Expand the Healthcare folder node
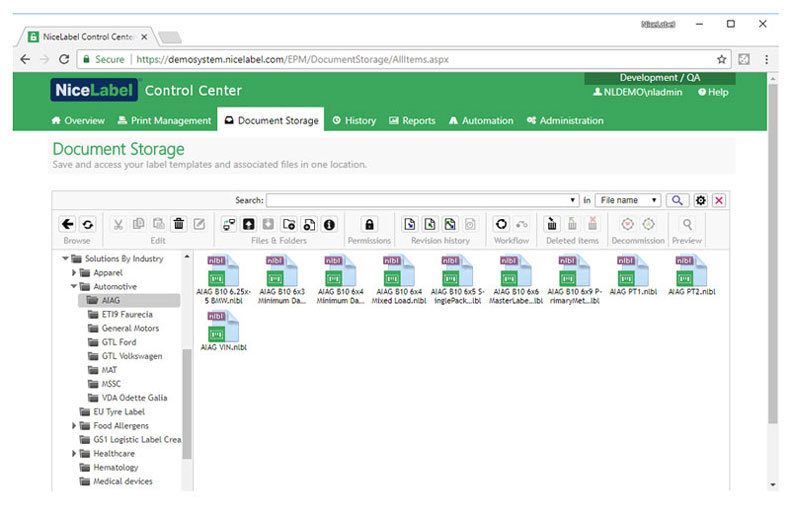The height and width of the screenshot is (514, 790). click(74, 454)
